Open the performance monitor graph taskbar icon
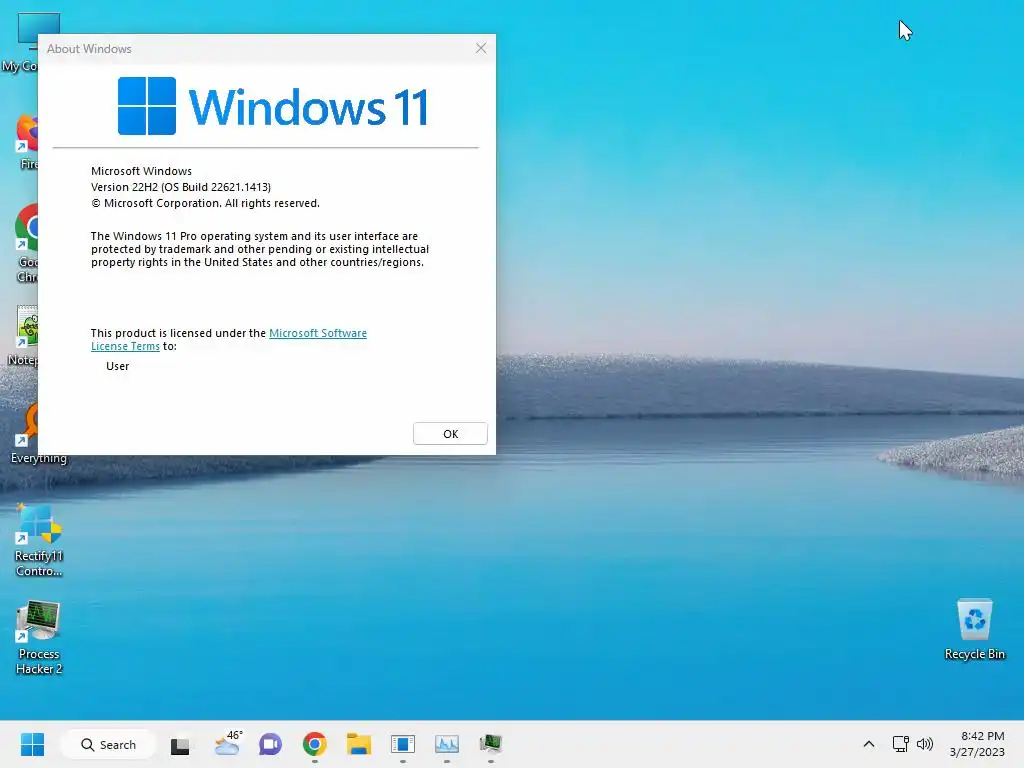This screenshot has height=768, width=1024. point(447,744)
